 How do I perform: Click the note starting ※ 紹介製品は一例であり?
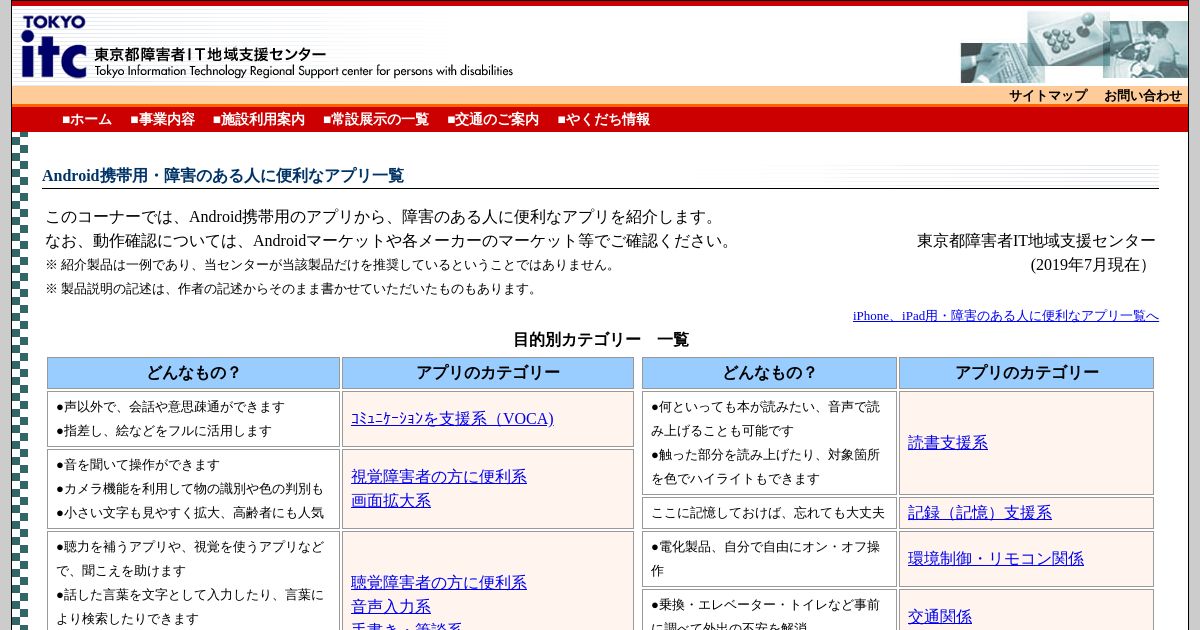click(331, 265)
